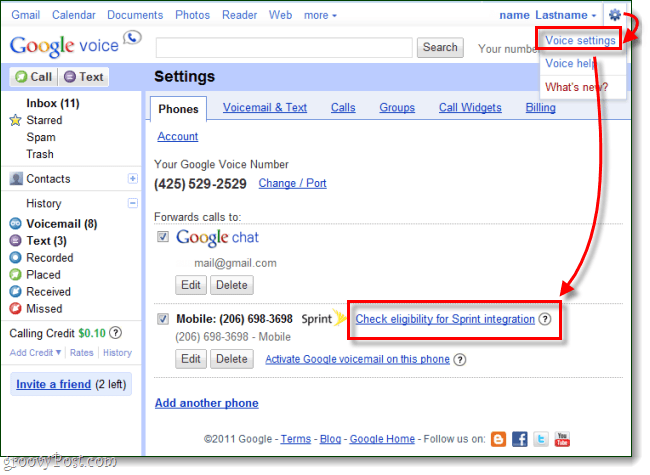Viewport: 650px width, 475px height.
Task: Click in the search input field
Action: [284, 47]
